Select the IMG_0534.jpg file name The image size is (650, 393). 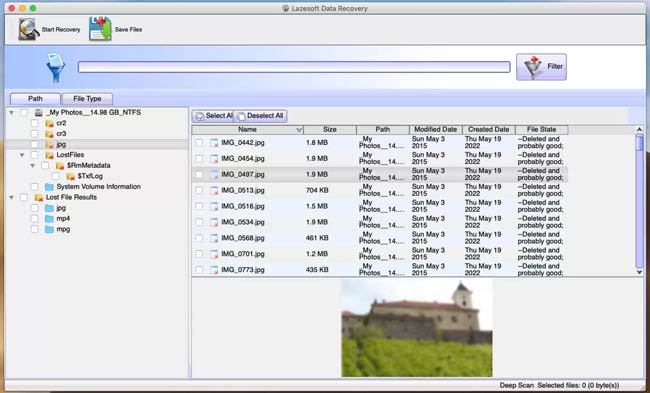pos(243,222)
